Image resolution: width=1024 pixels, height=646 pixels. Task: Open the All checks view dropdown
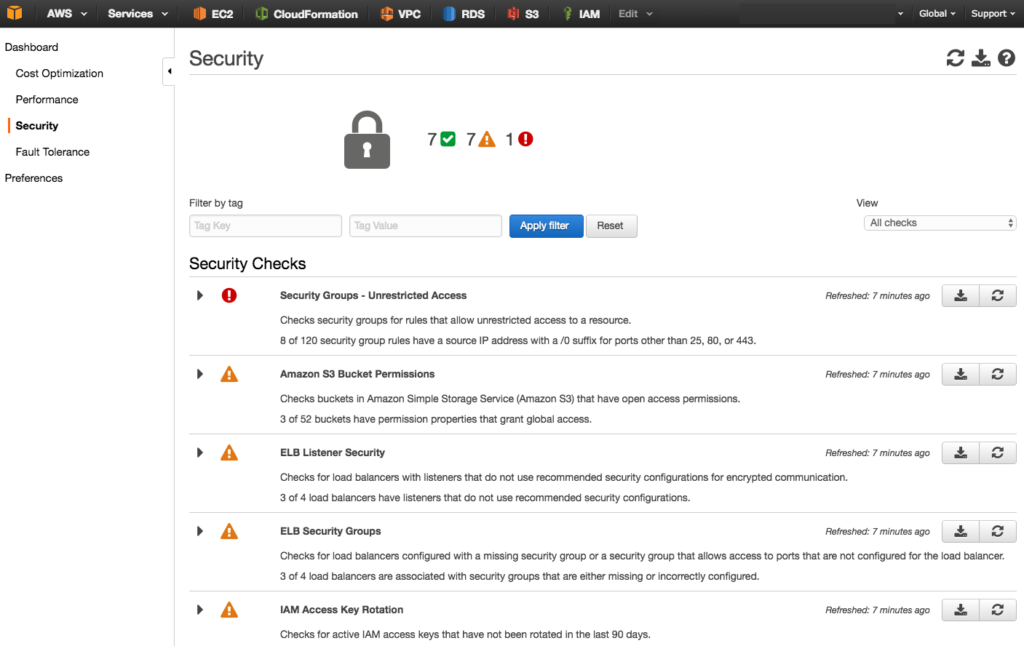pos(938,222)
